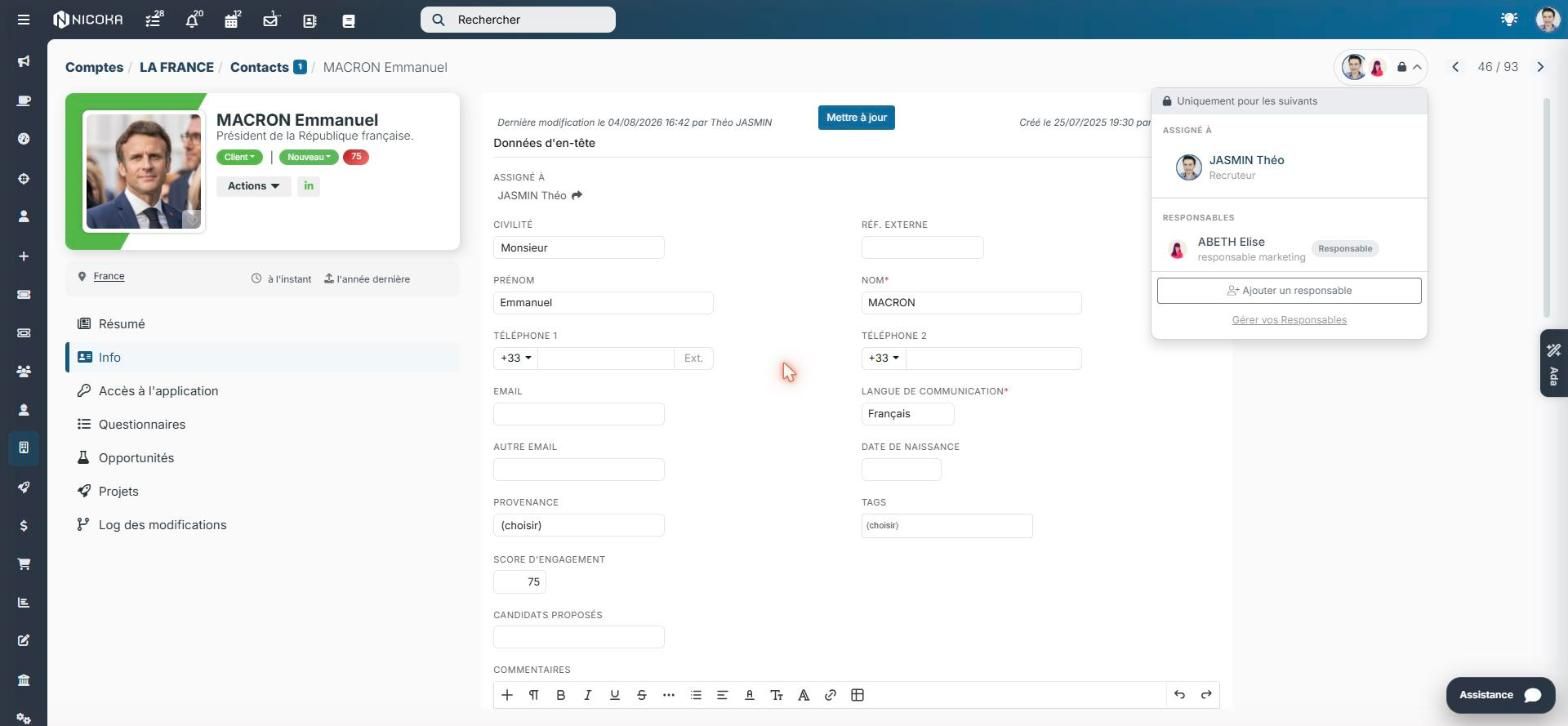Open Téléphone 1 country code dropdown
The height and width of the screenshot is (726, 1568).
coord(516,358)
